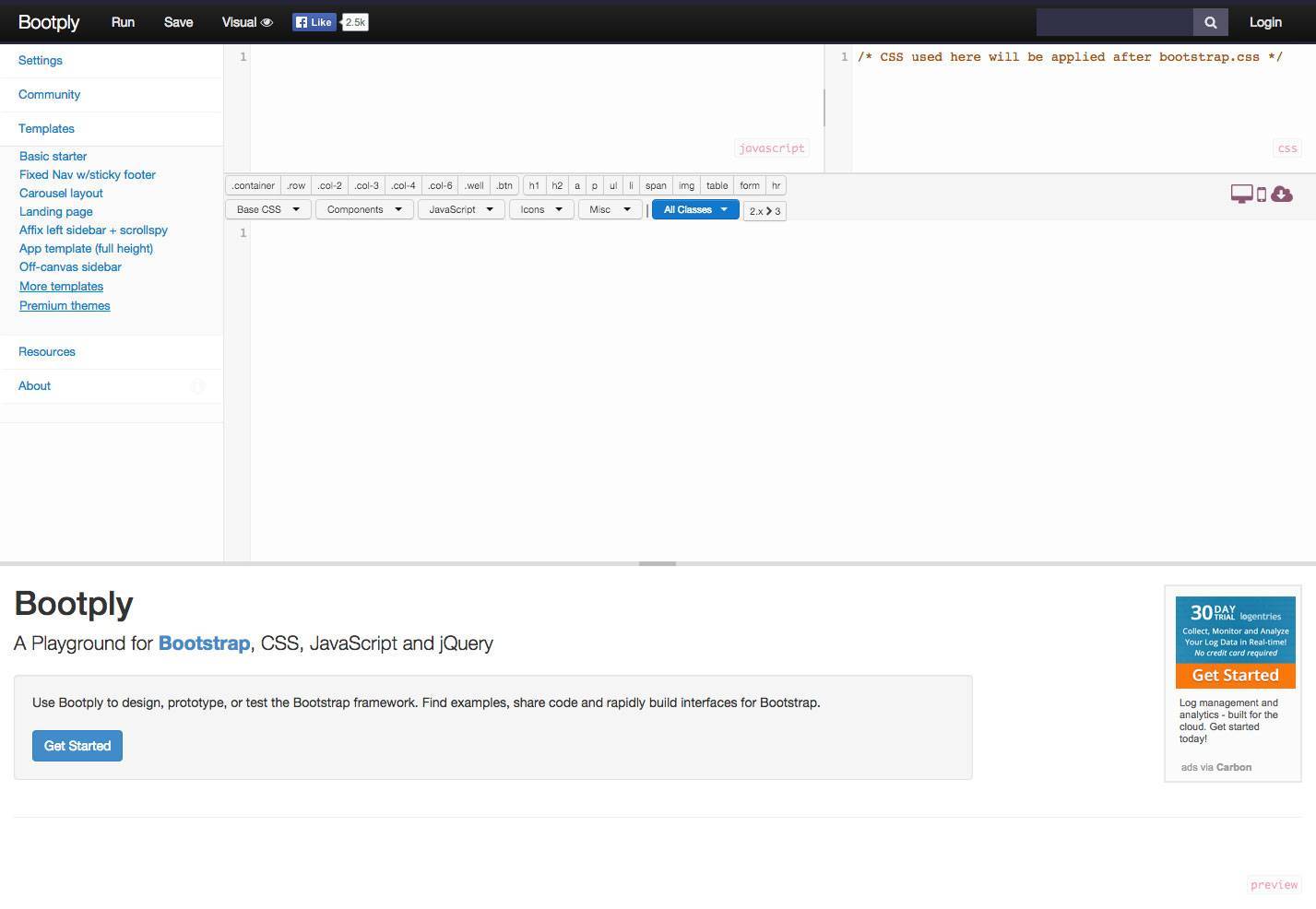Expand the Icons dropdown
1316x909 pixels.
[541, 209]
